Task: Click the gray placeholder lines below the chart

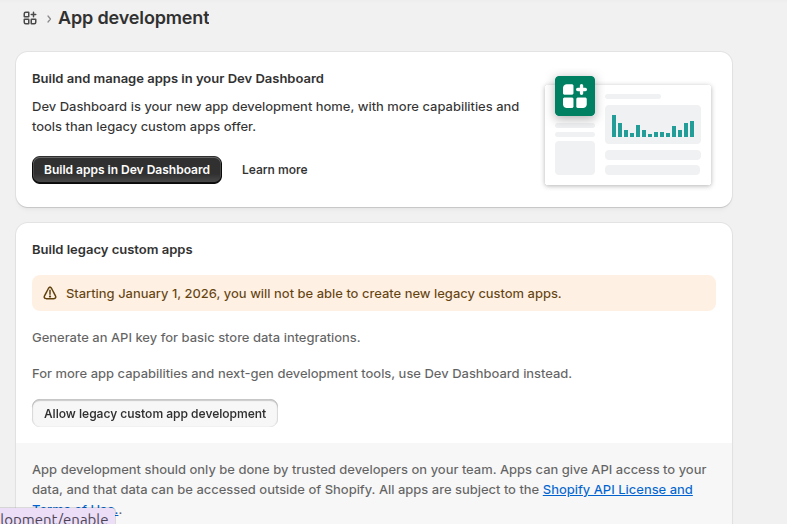Action: [652, 162]
